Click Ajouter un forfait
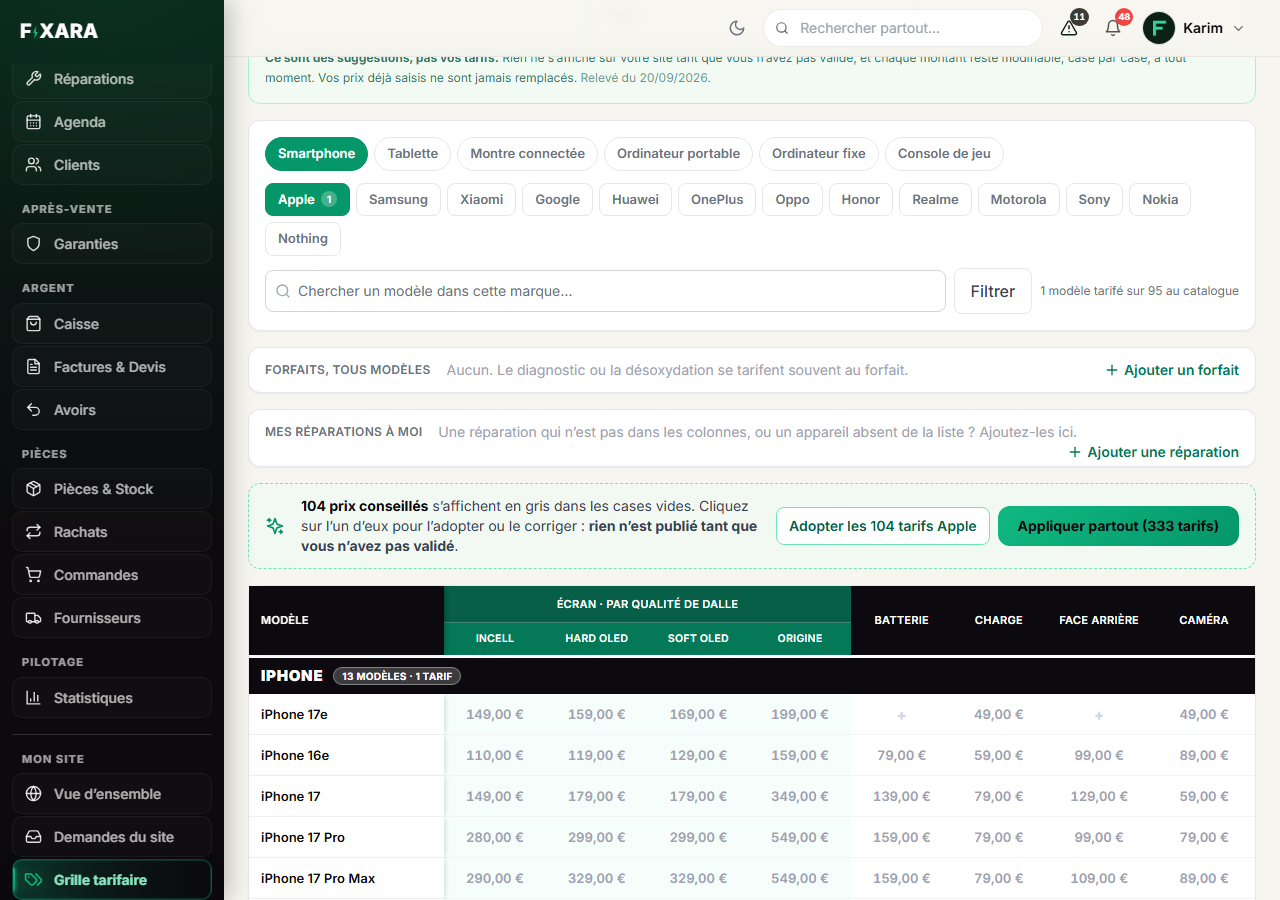1280x900 pixels. (1172, 370)
